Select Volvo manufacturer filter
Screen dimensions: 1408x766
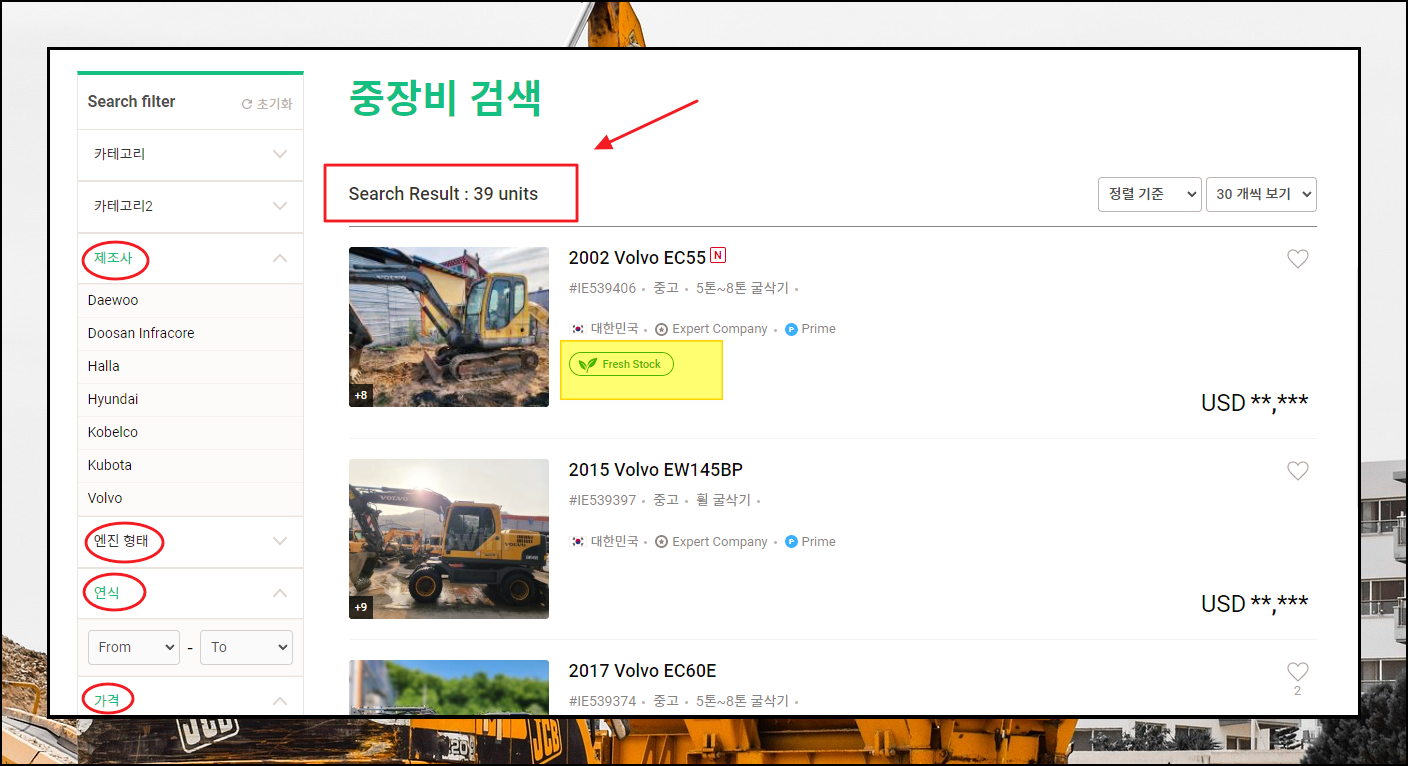point(190,498)
